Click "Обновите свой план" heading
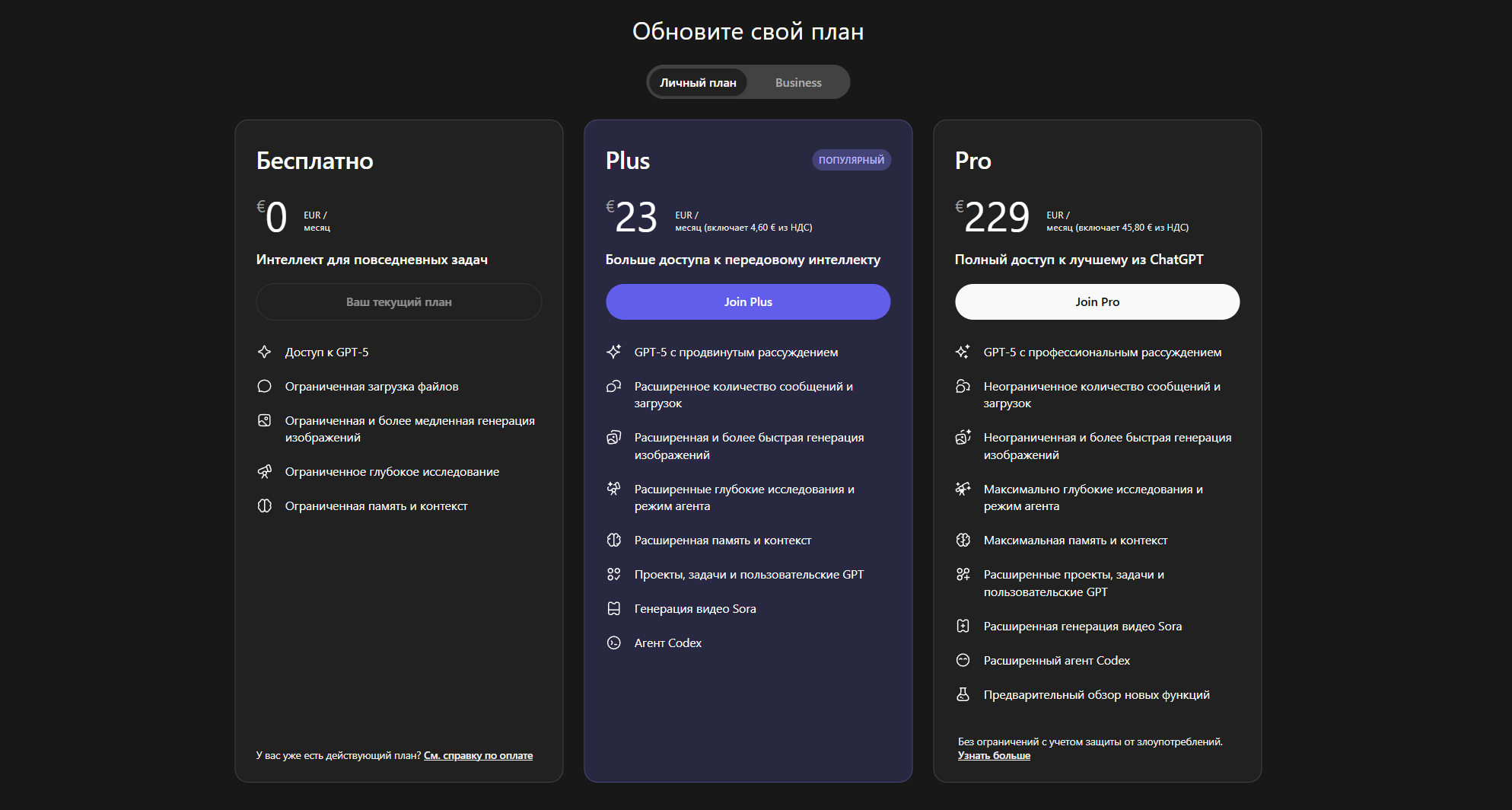1512x810 pixels. click(x=748, y=31)
